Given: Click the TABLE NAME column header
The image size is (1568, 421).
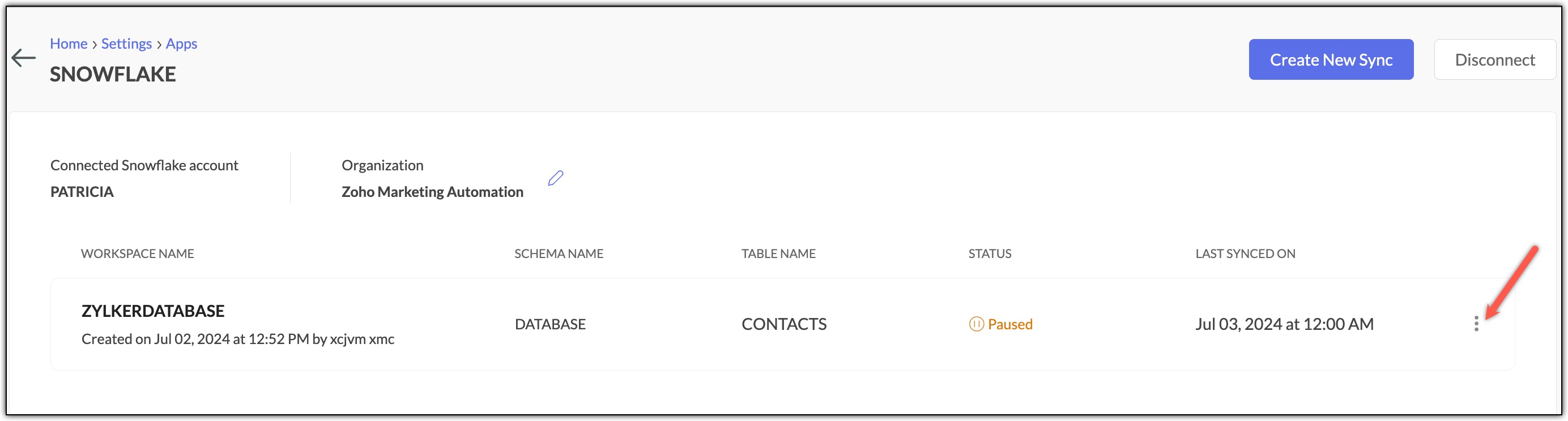Looking at the screenshot, I should tap(778, 254).
